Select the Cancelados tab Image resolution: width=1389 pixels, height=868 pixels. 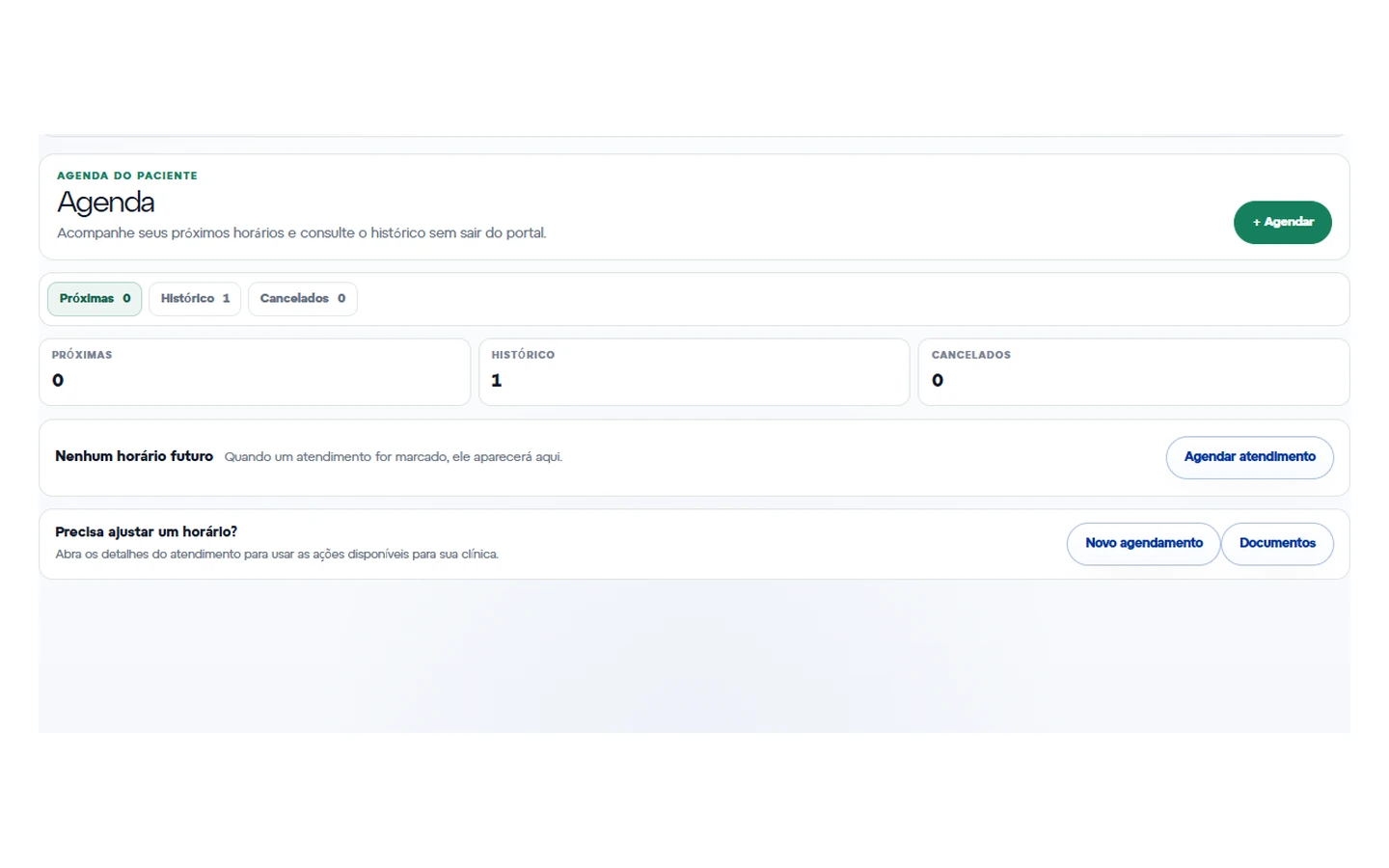(x=303, y=299)
